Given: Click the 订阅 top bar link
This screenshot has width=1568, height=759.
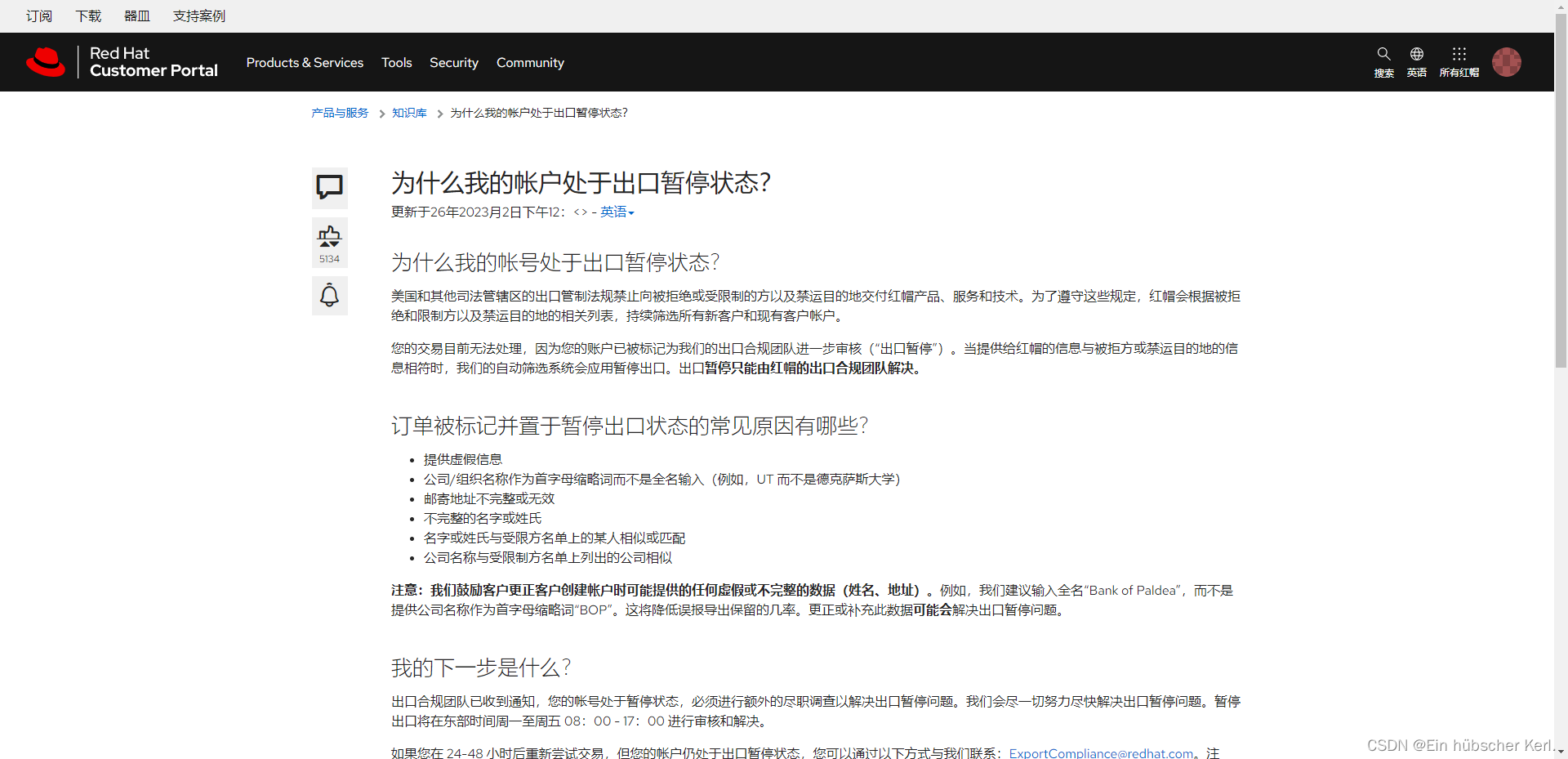Looking at the screenshot, I should pyautogui.click(x=39, y=16).
